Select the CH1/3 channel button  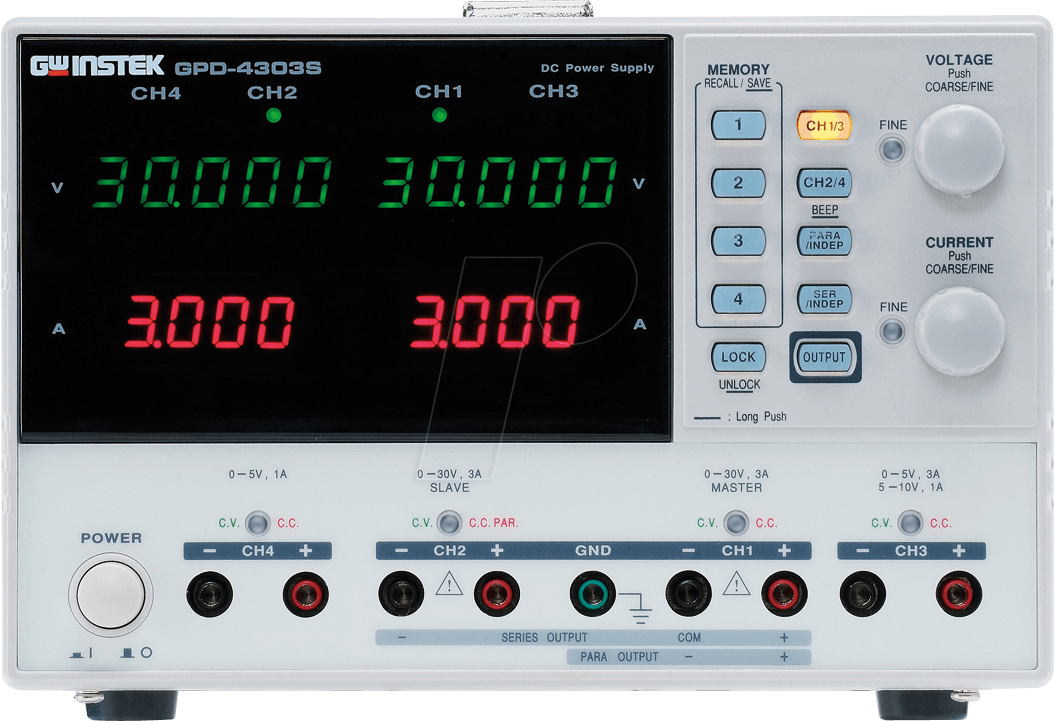[824, 126]
